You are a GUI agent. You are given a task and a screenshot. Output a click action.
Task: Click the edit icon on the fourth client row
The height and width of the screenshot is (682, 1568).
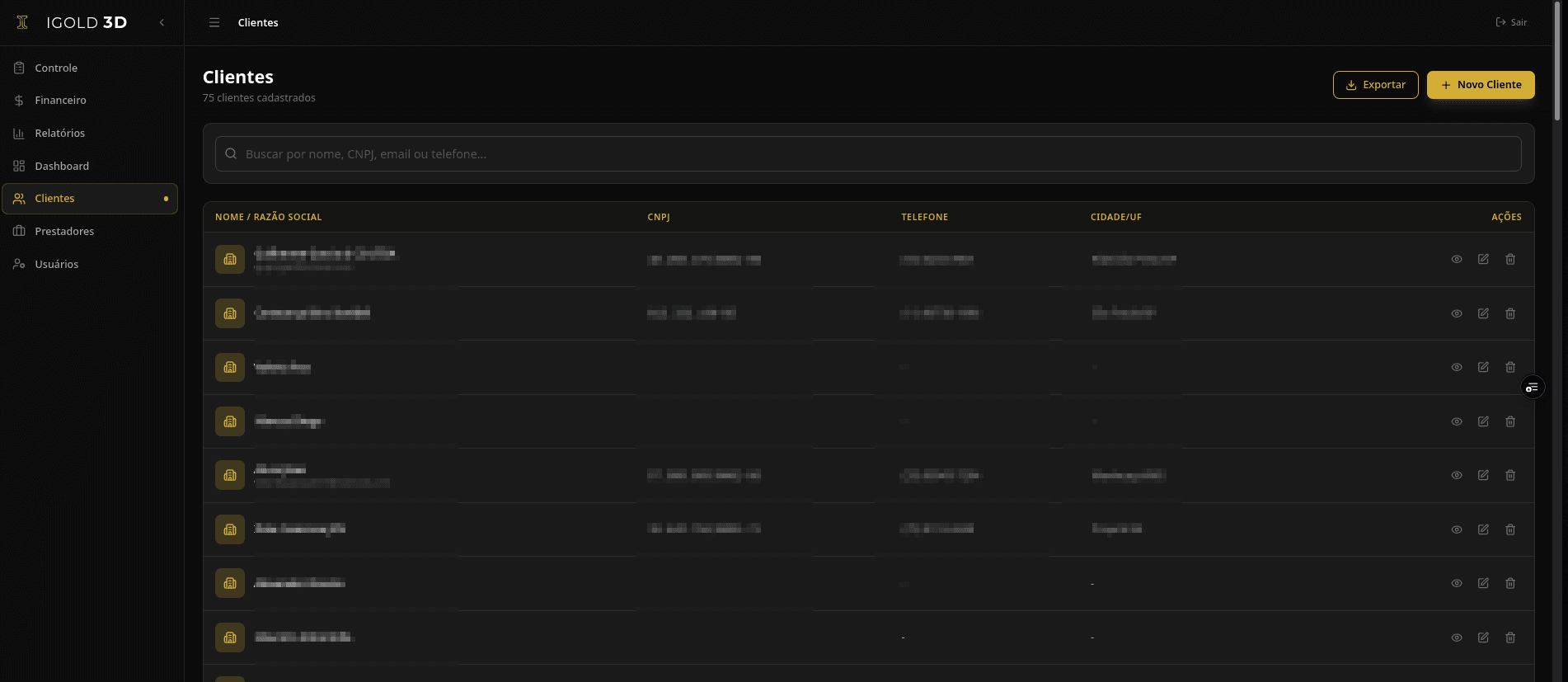pyautogui.click(x=1483, y=421)
